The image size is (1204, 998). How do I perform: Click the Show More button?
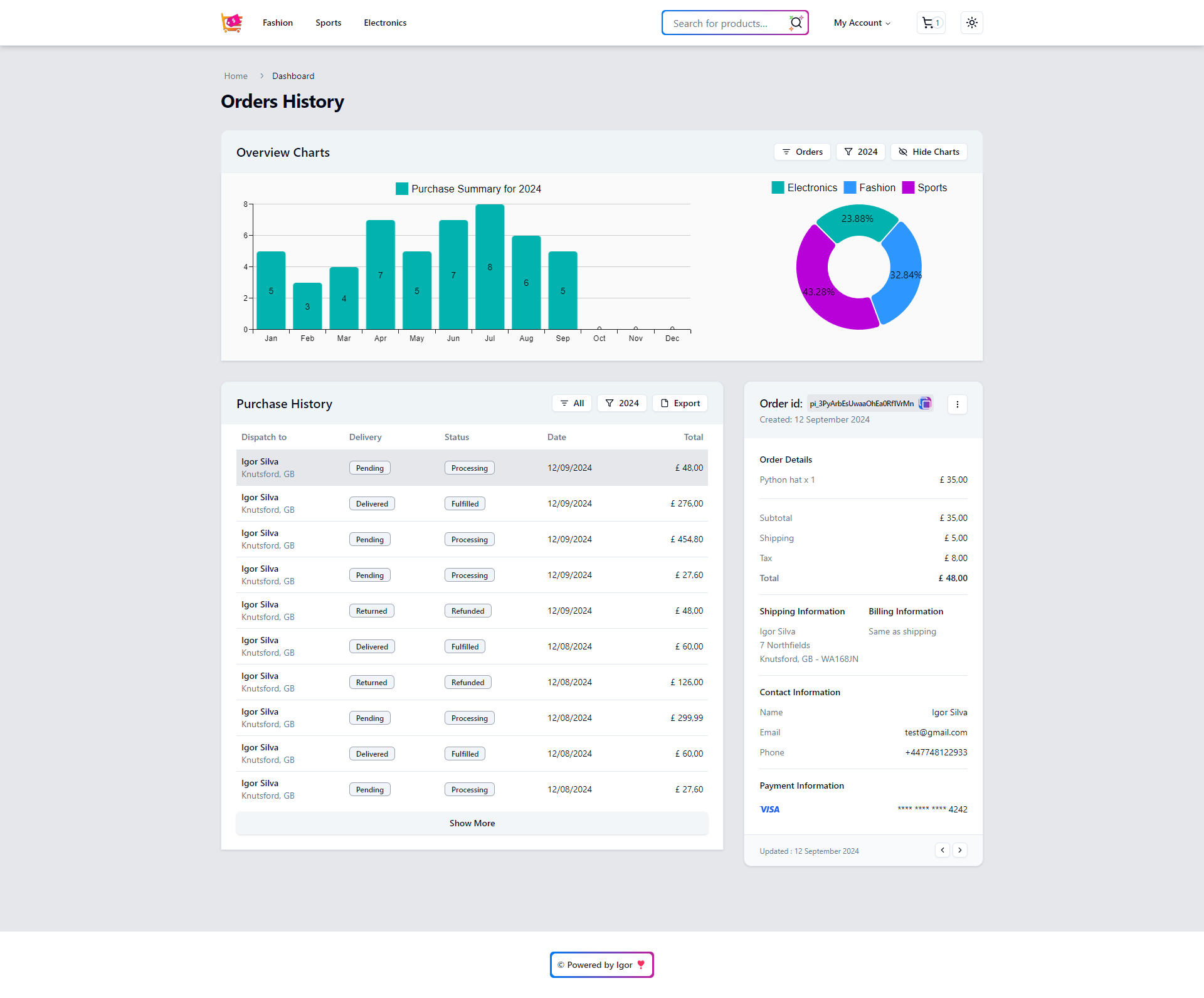(472, 823)
